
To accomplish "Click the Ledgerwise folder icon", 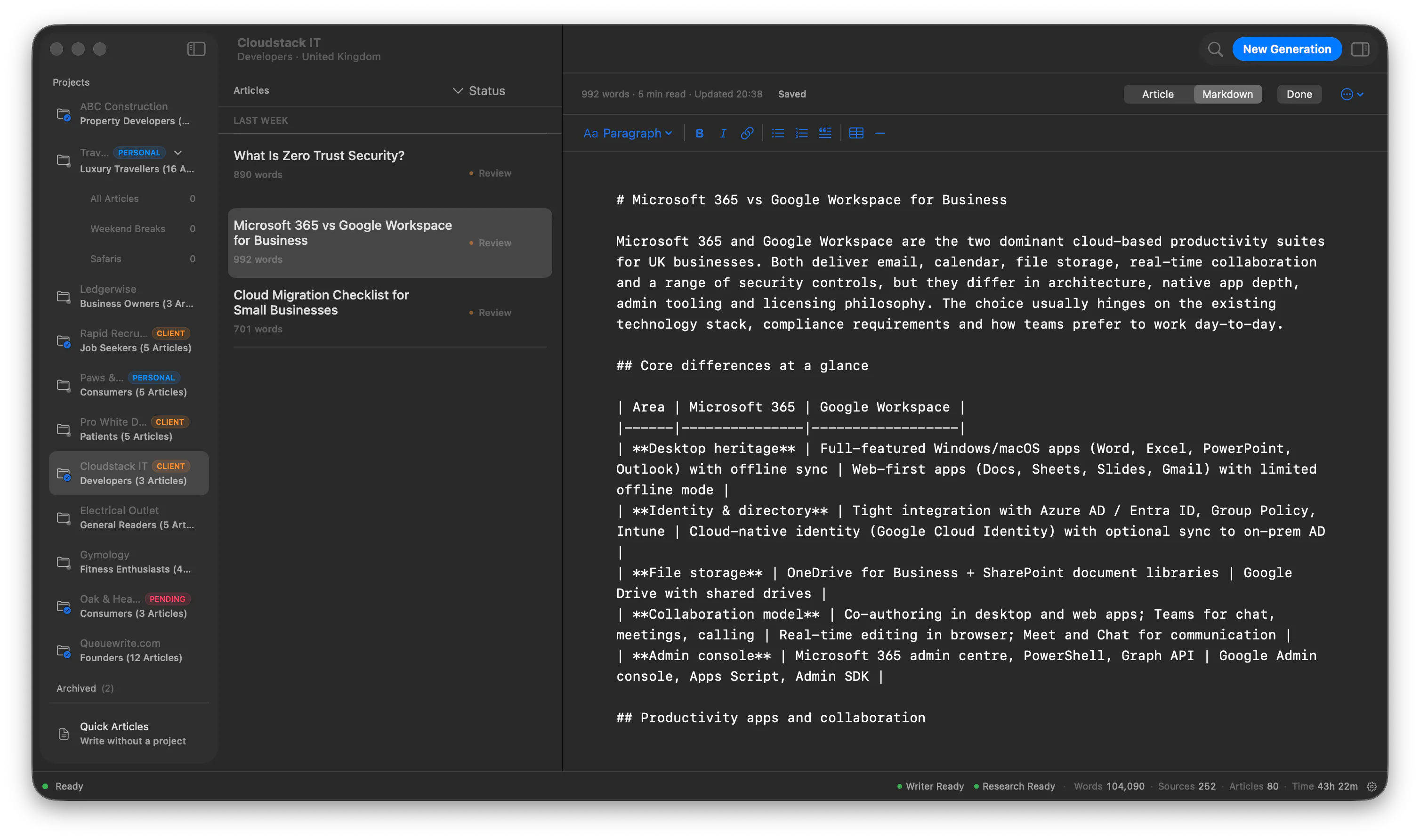I will click(64, 297).
